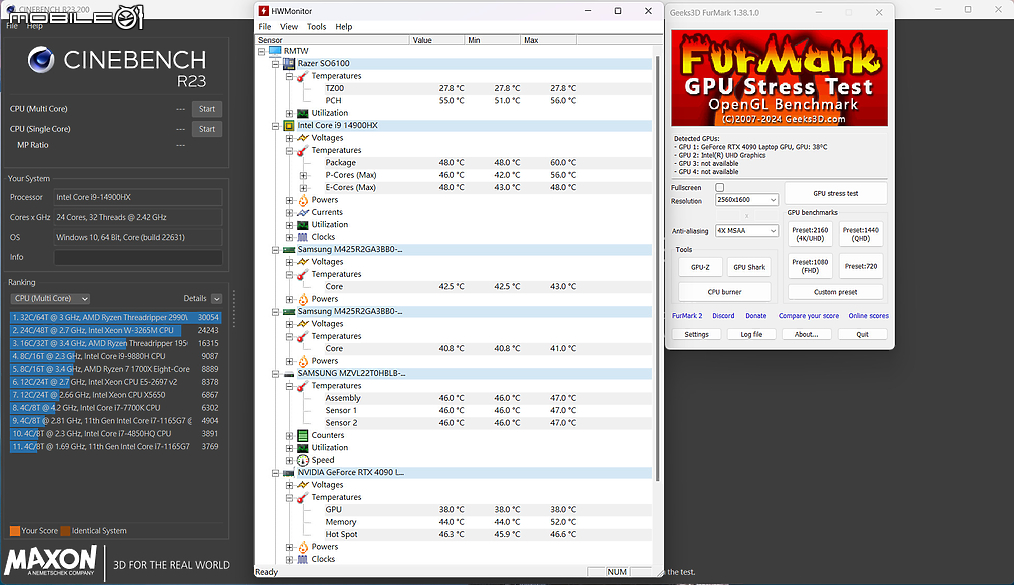Expand the P-Cores (Max) temperature row
Image resolution: width=1014 pixels, height=585 pixels.
pyautogui.click(x=303, y=175)
